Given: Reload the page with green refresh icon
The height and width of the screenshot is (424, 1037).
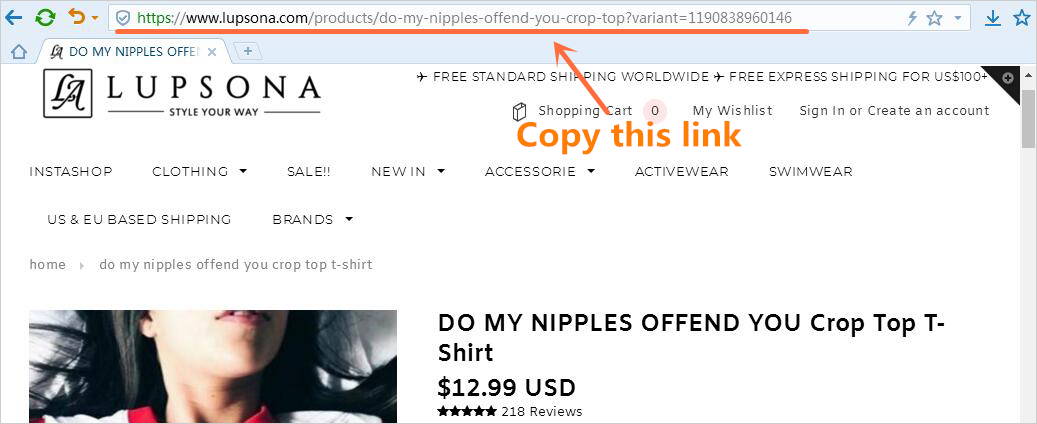Looking at the screenshot, I should point(45,18).
